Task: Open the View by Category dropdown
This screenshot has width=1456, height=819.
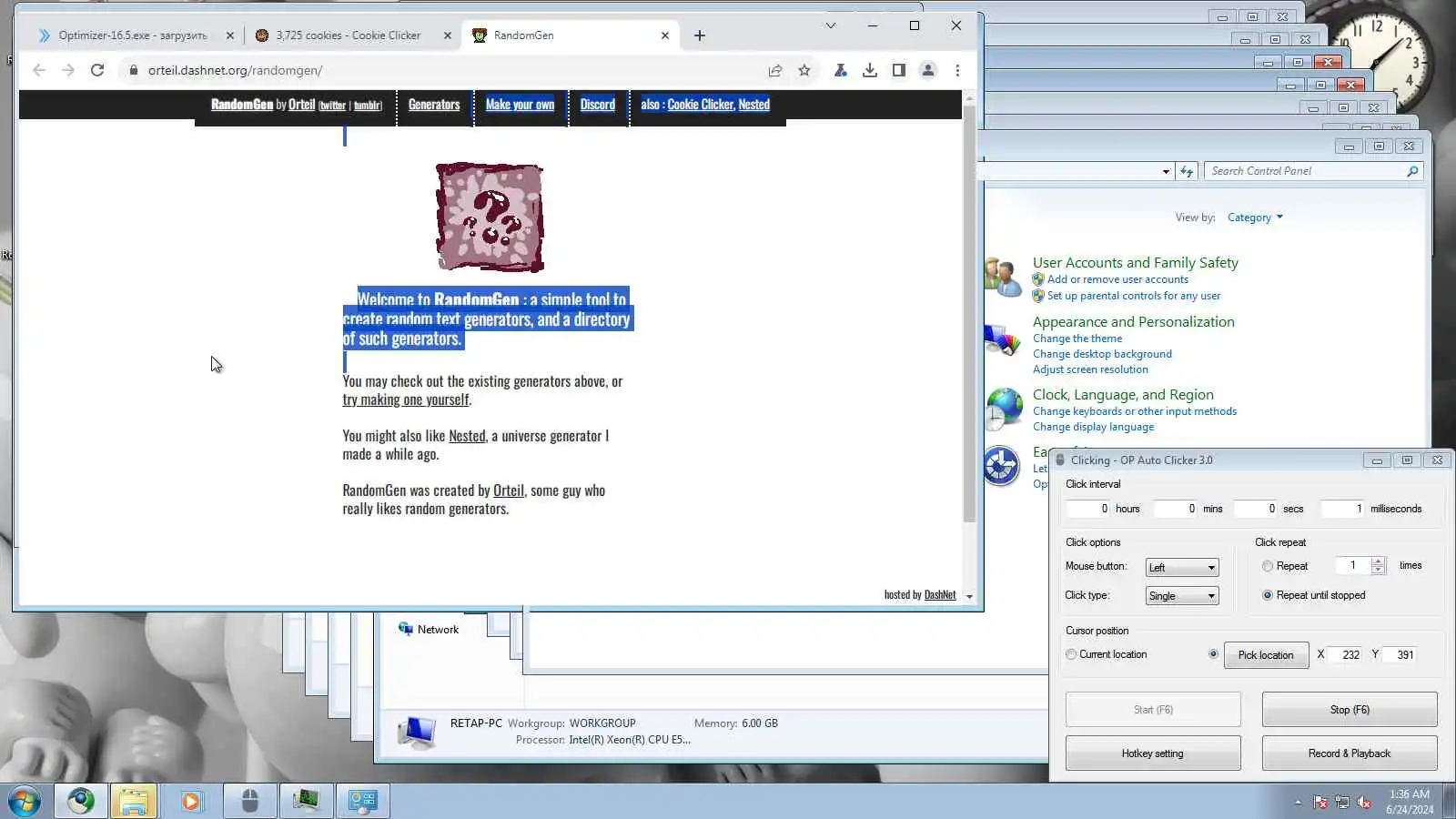Action: click(x=1255, y=217)
